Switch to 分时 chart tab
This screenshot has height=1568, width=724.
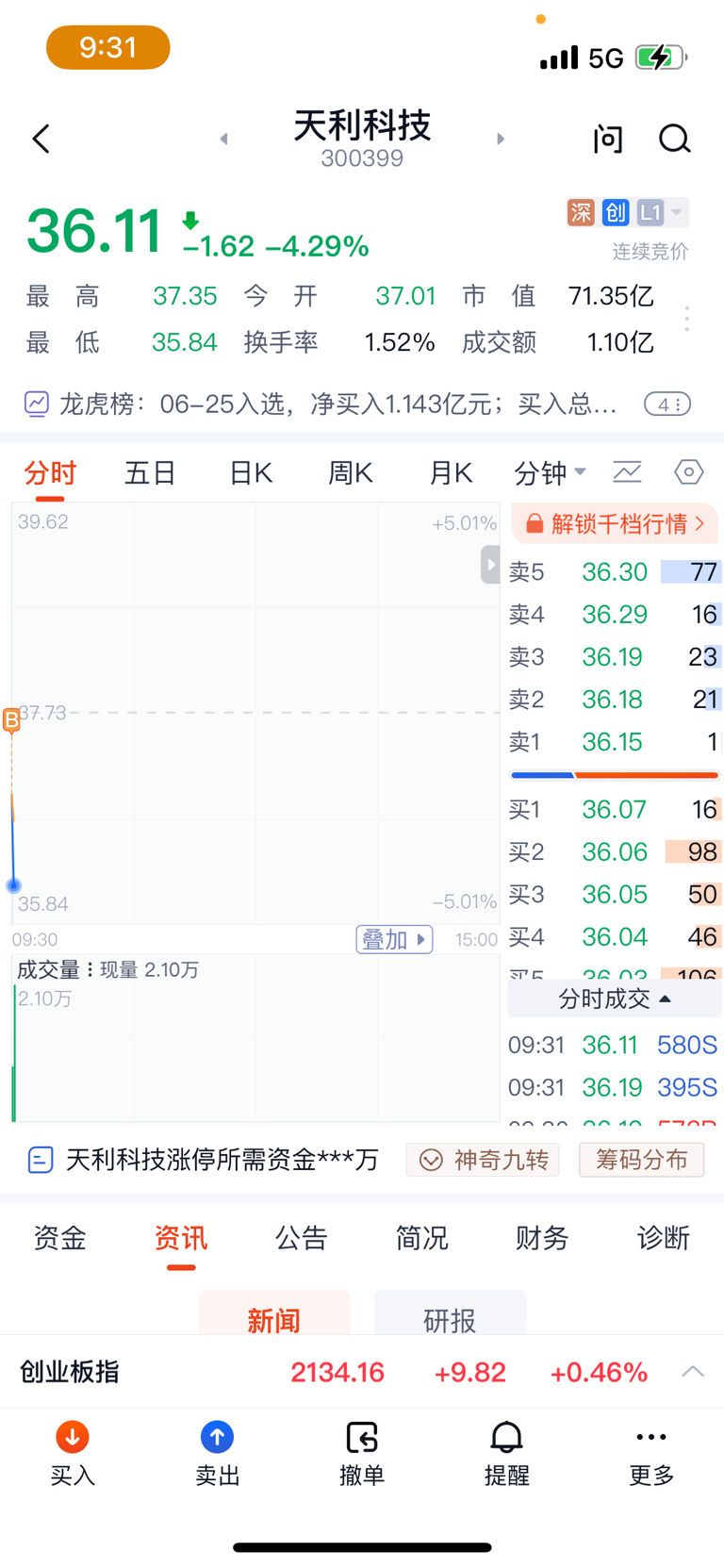tap(50, 472)
